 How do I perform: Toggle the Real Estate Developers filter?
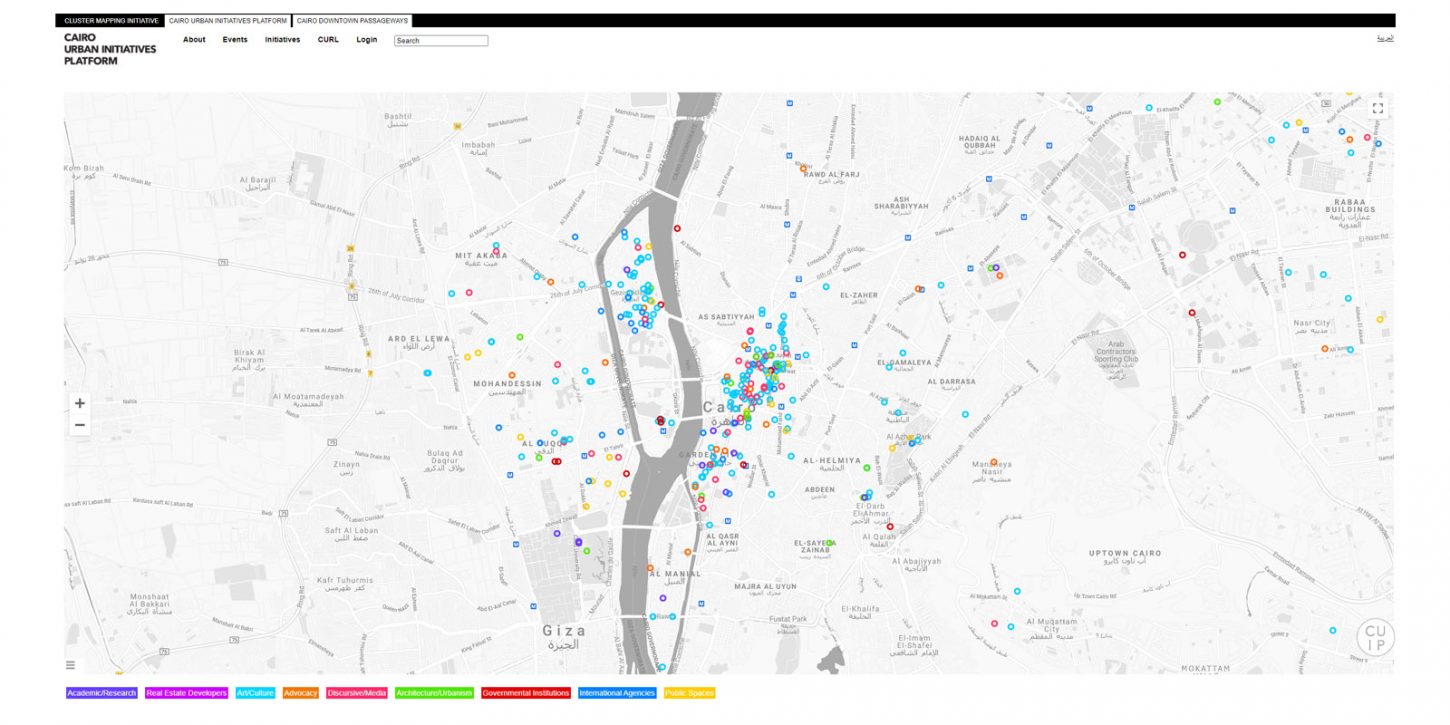(x=186, y=693)
